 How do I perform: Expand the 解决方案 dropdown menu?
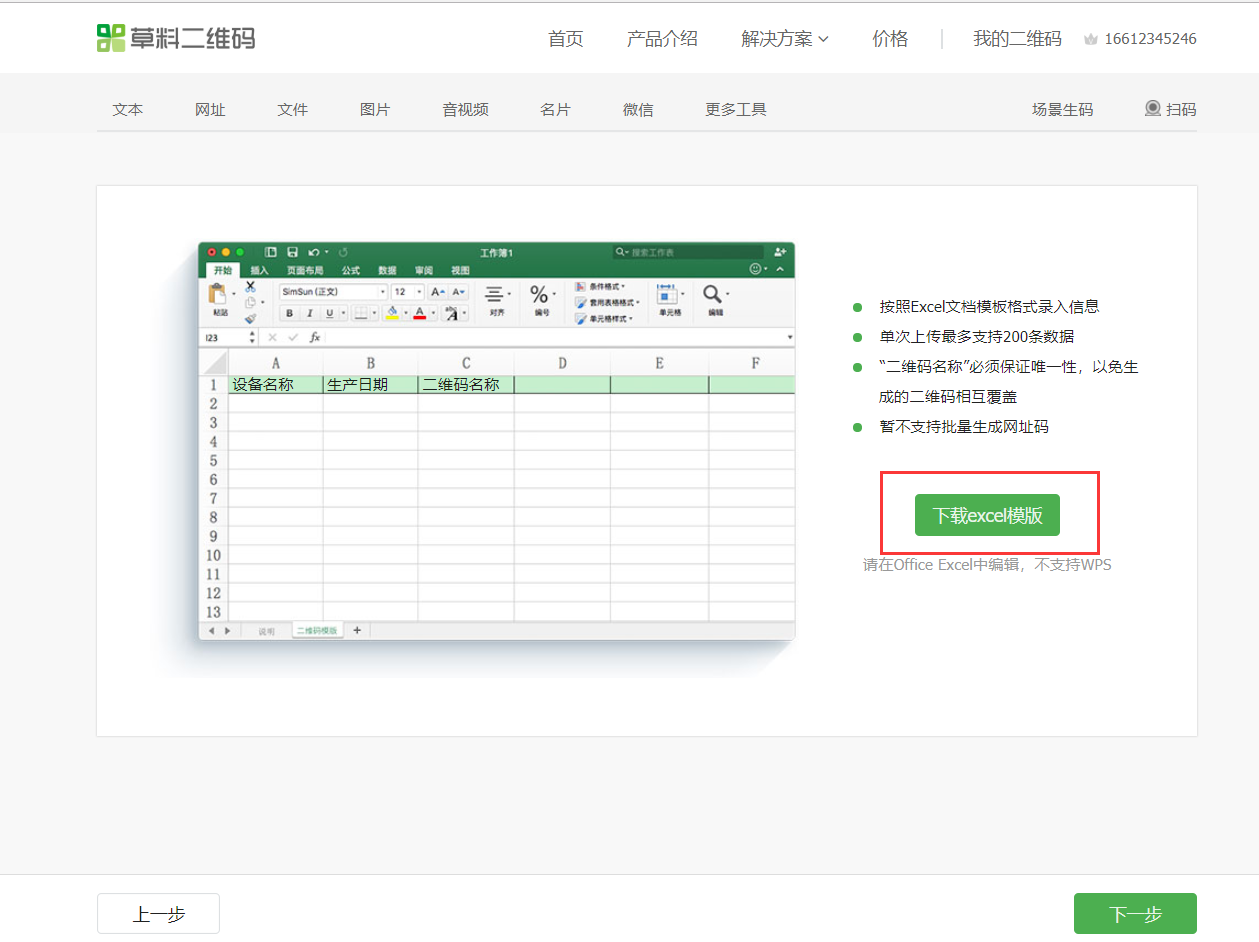tap(785, 39)
